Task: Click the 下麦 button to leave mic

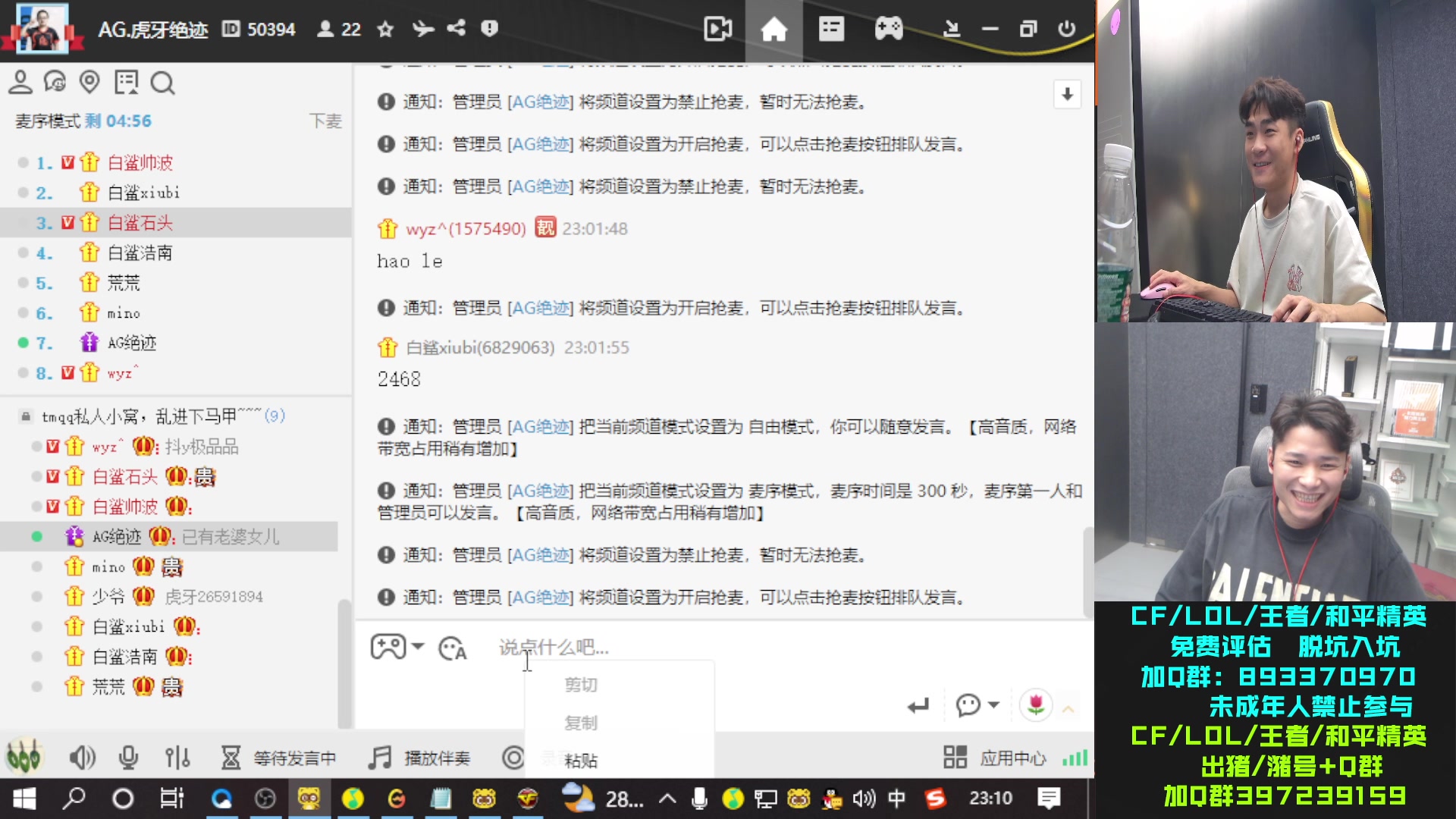Action: tap(326, 120)
